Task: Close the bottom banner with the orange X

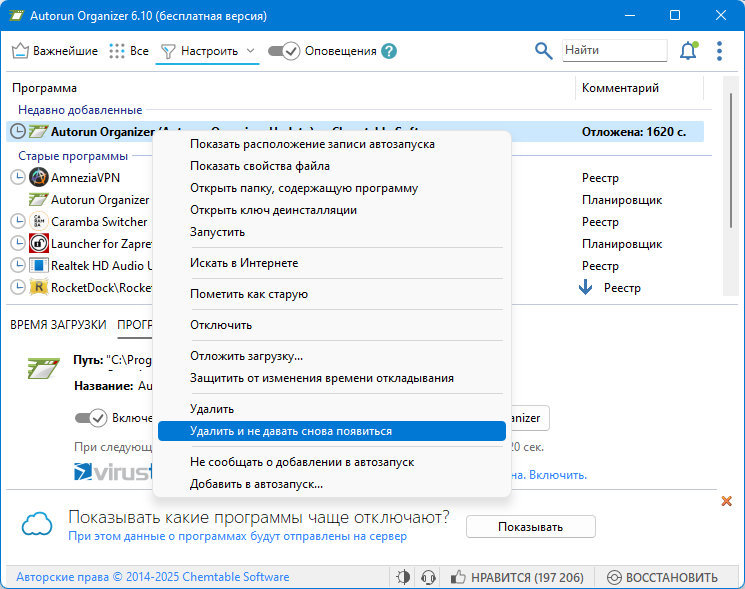Action: pyautogui.click(x=726, y=501)
